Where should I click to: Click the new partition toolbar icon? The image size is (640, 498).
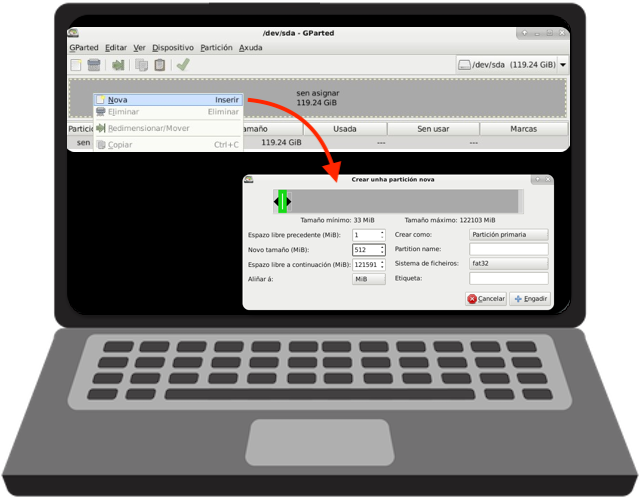(76, 65)
